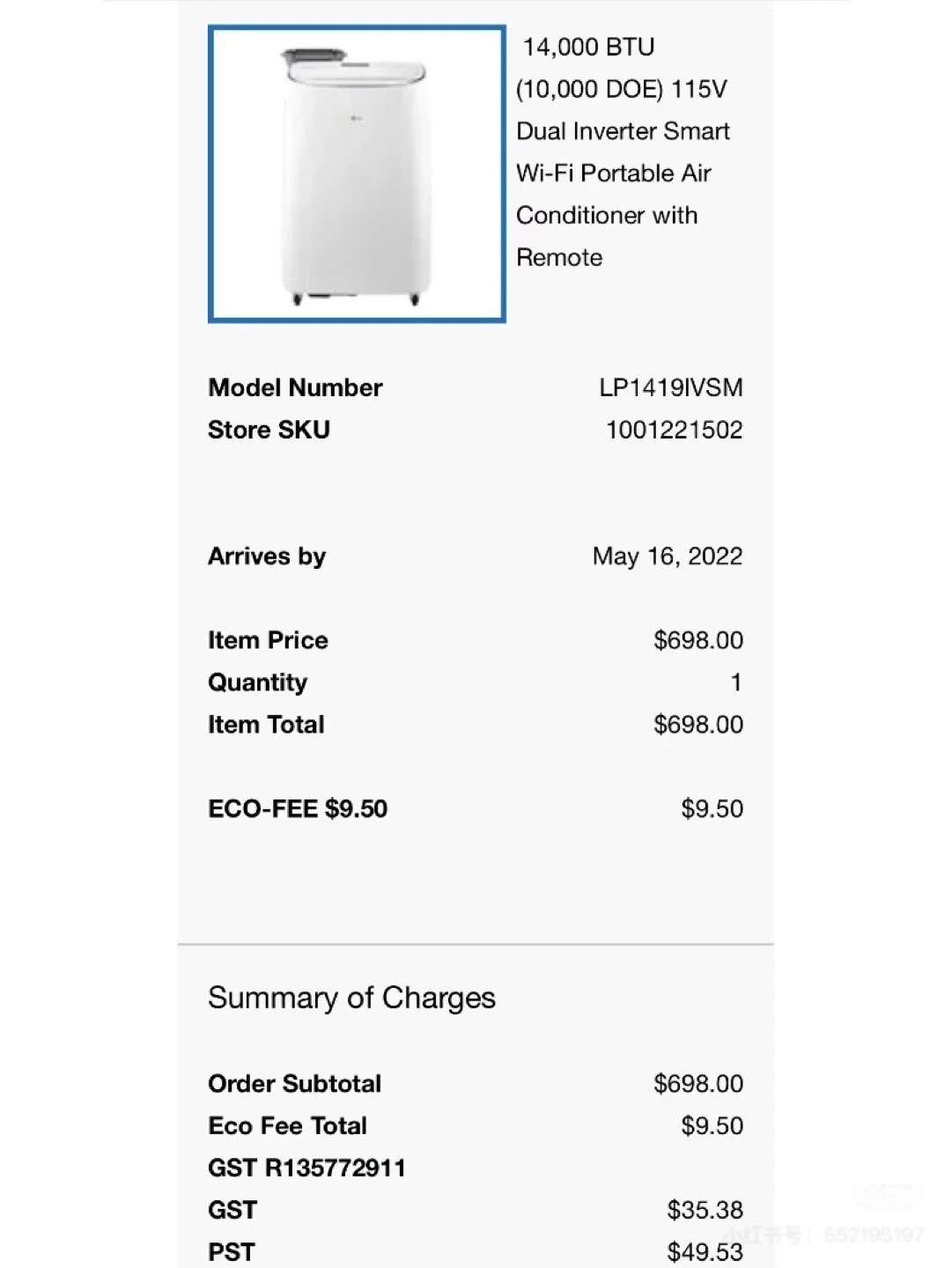Select the Model Number label
This screenshot has height=1268, width=952.
click(295, 387)
